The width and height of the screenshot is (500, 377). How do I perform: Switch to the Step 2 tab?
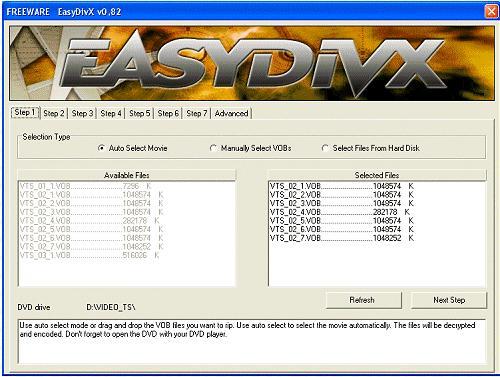54,113
